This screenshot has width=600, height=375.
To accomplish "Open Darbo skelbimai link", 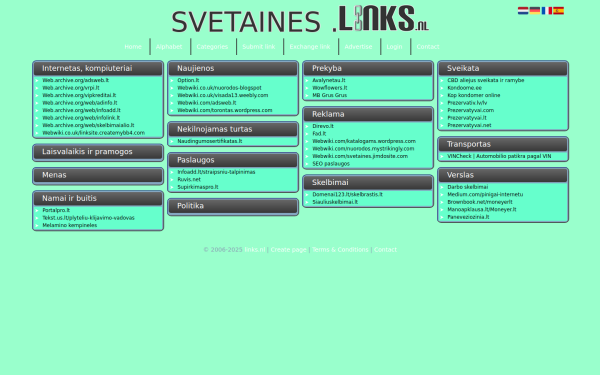I will coord(468,187).
